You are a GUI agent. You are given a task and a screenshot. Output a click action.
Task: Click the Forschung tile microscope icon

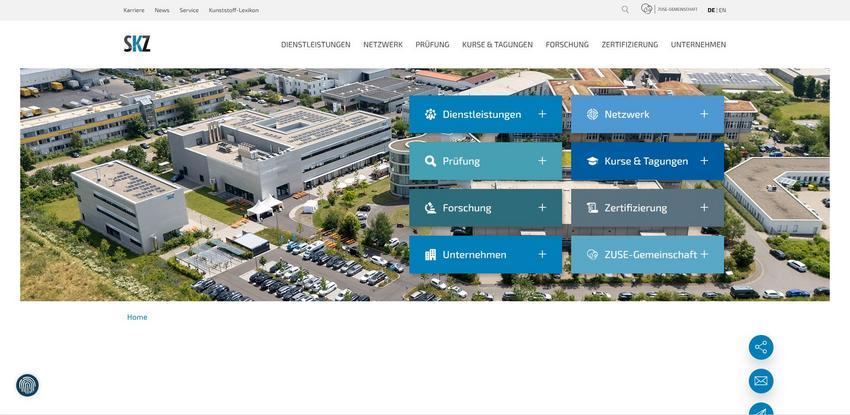[x=430, y=208]
